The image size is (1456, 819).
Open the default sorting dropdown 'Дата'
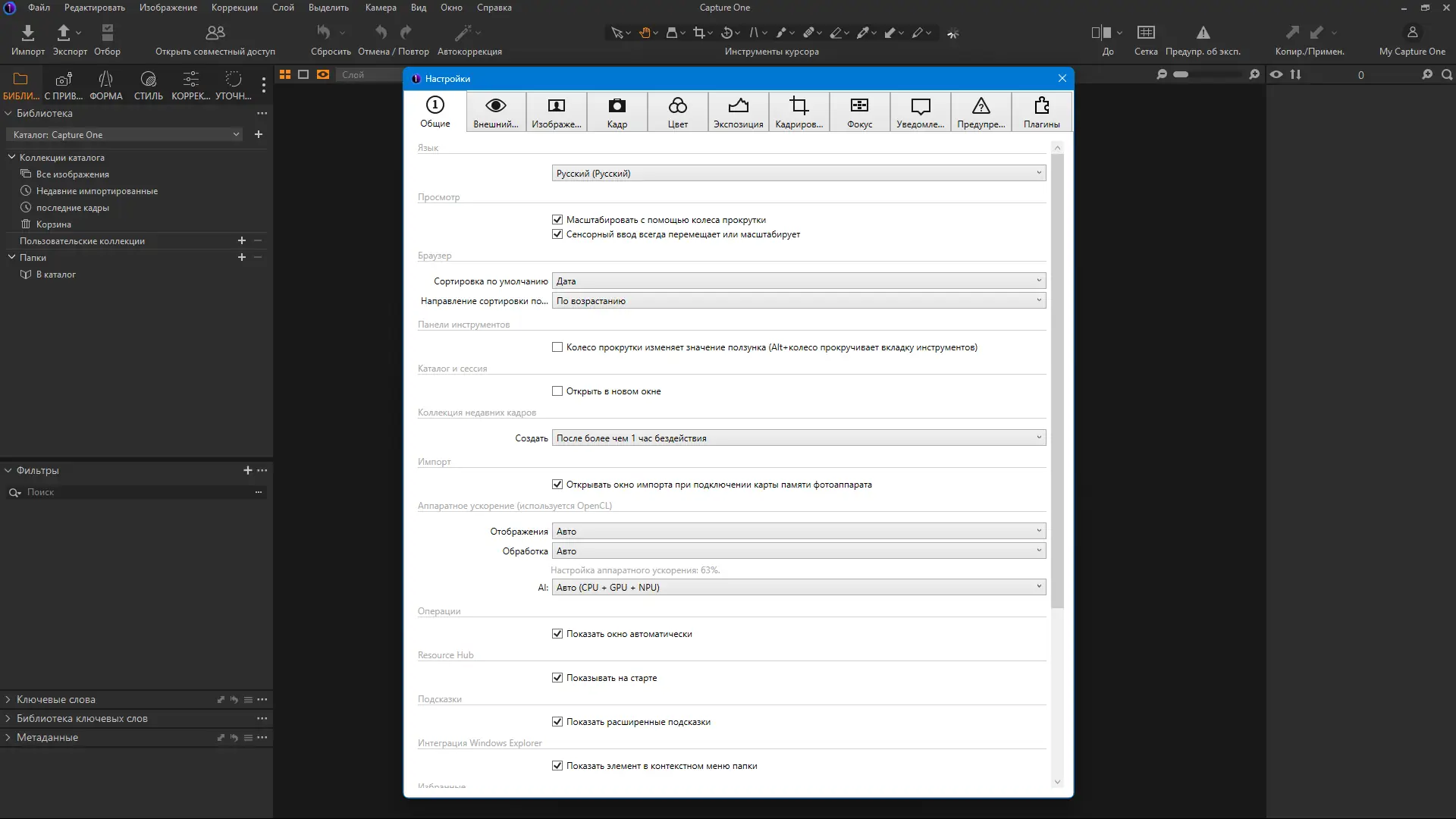click(x=799, y=281)
